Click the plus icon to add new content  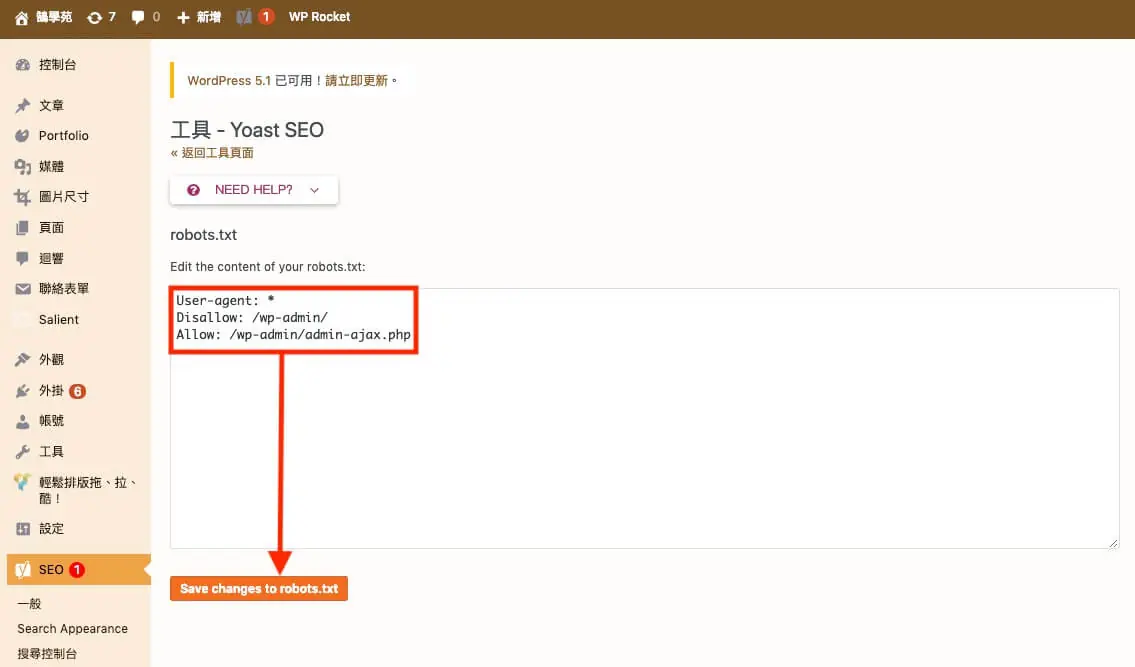pos(183,17)
